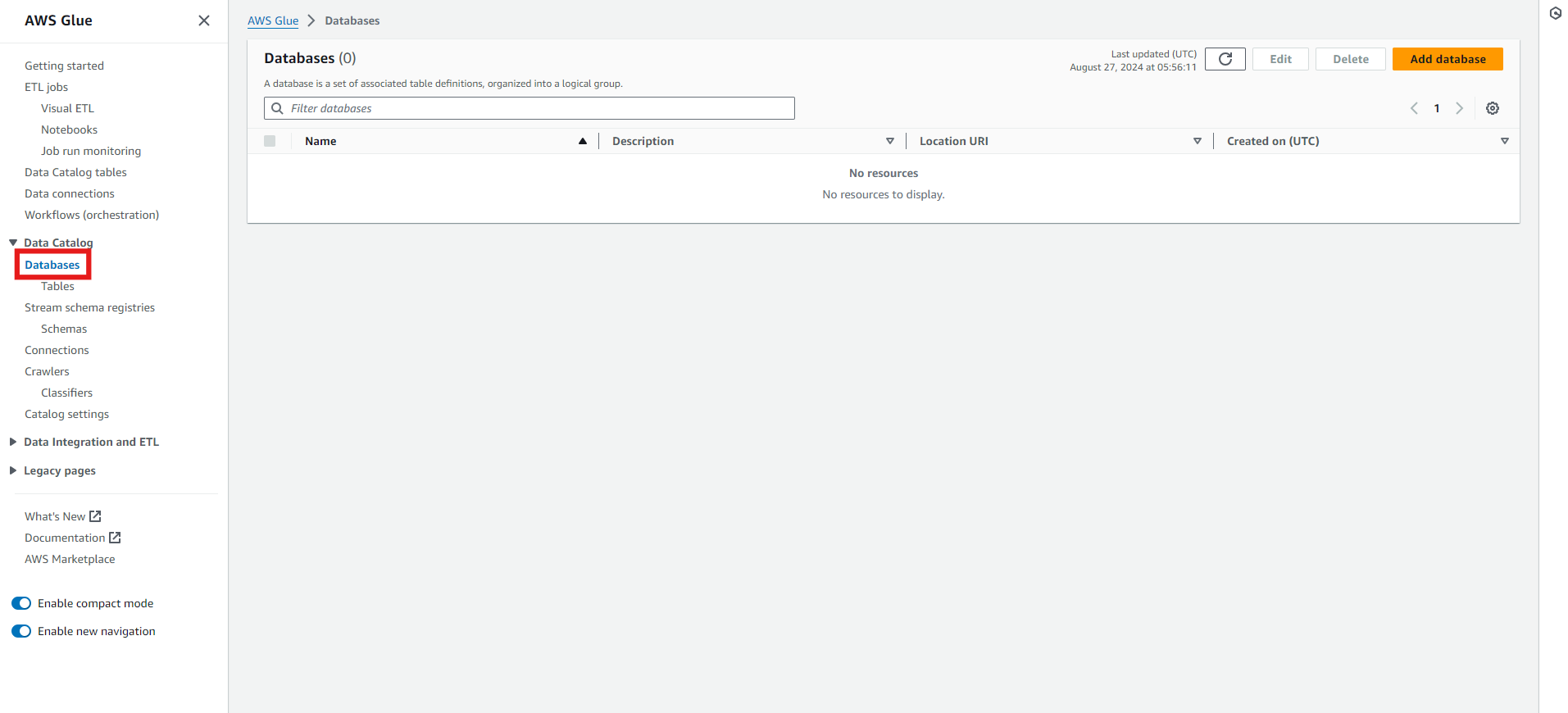This screenshot has height=713, width=1568.
Task: Open Crawlers page
Action: click(47, 371)
